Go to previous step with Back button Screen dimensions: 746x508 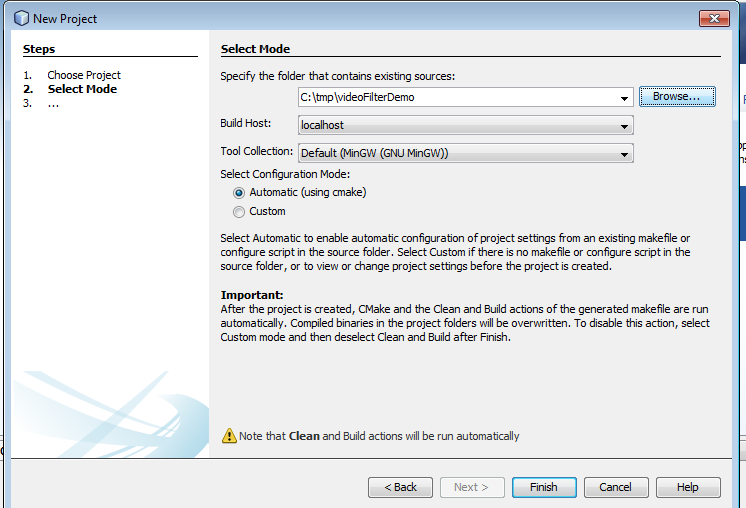point(400,487)
